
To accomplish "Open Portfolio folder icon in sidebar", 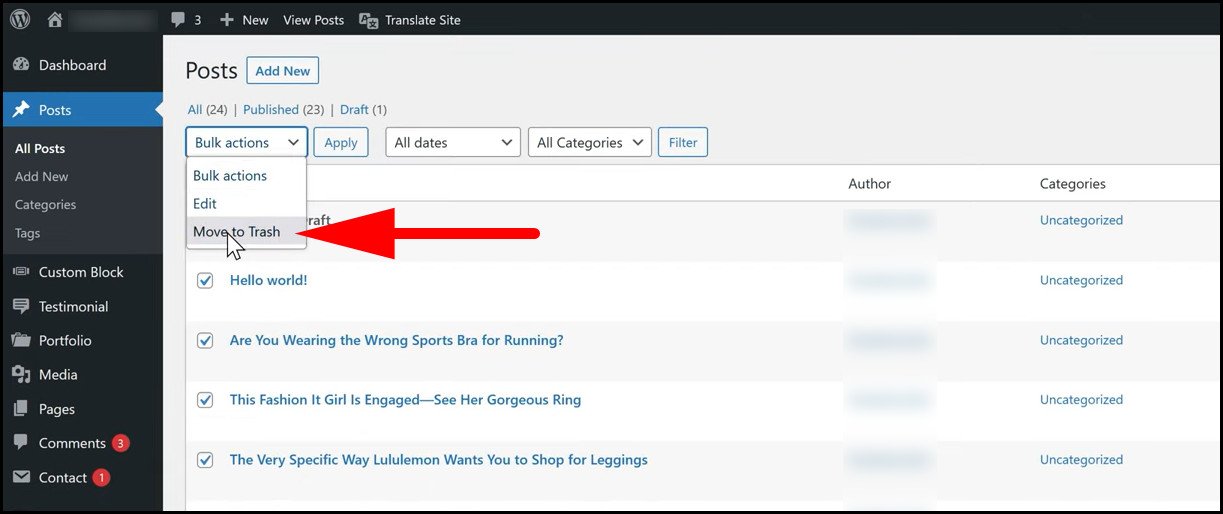I will (x=21, y=341).
